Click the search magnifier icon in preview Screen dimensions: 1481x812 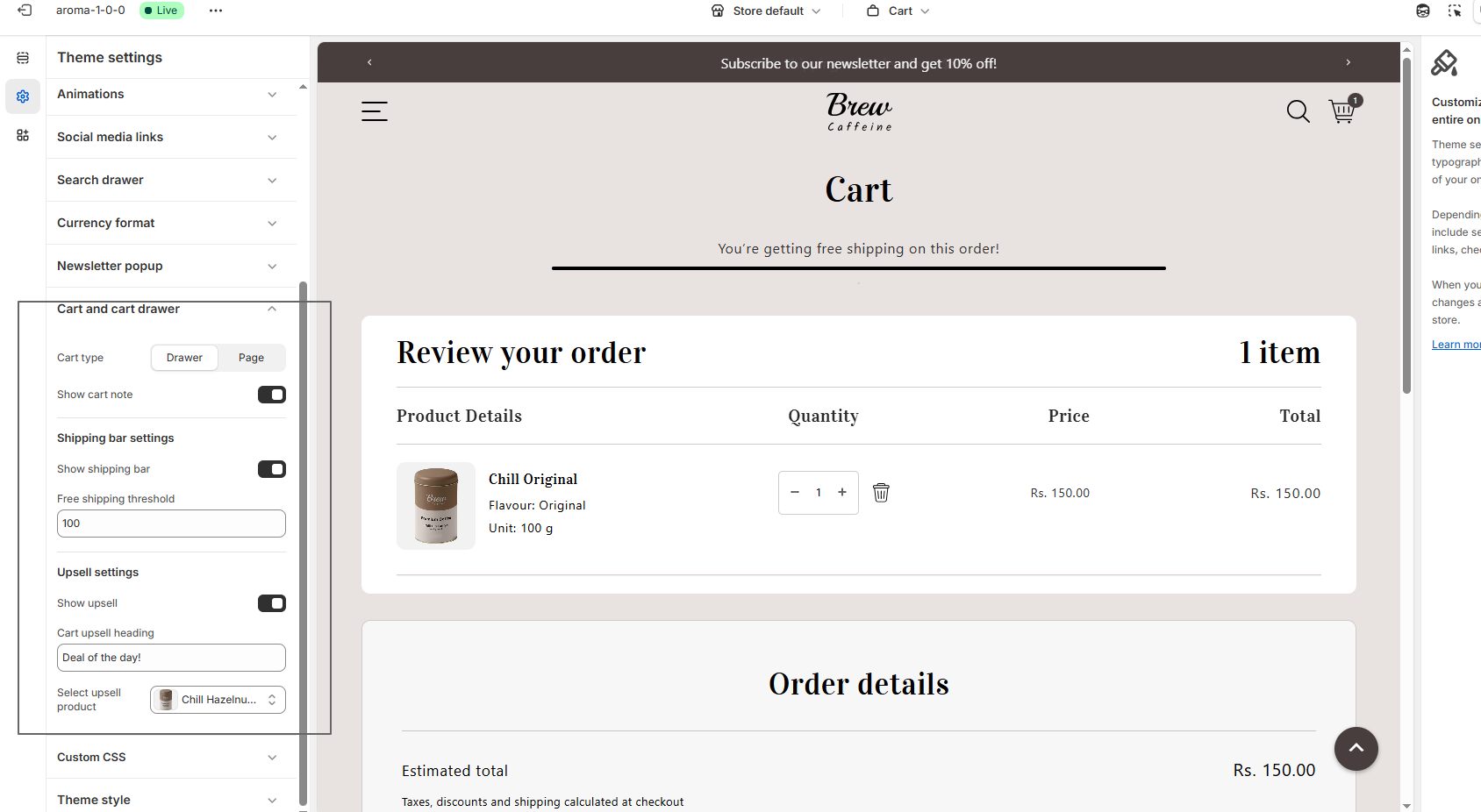click(1299, 111)
